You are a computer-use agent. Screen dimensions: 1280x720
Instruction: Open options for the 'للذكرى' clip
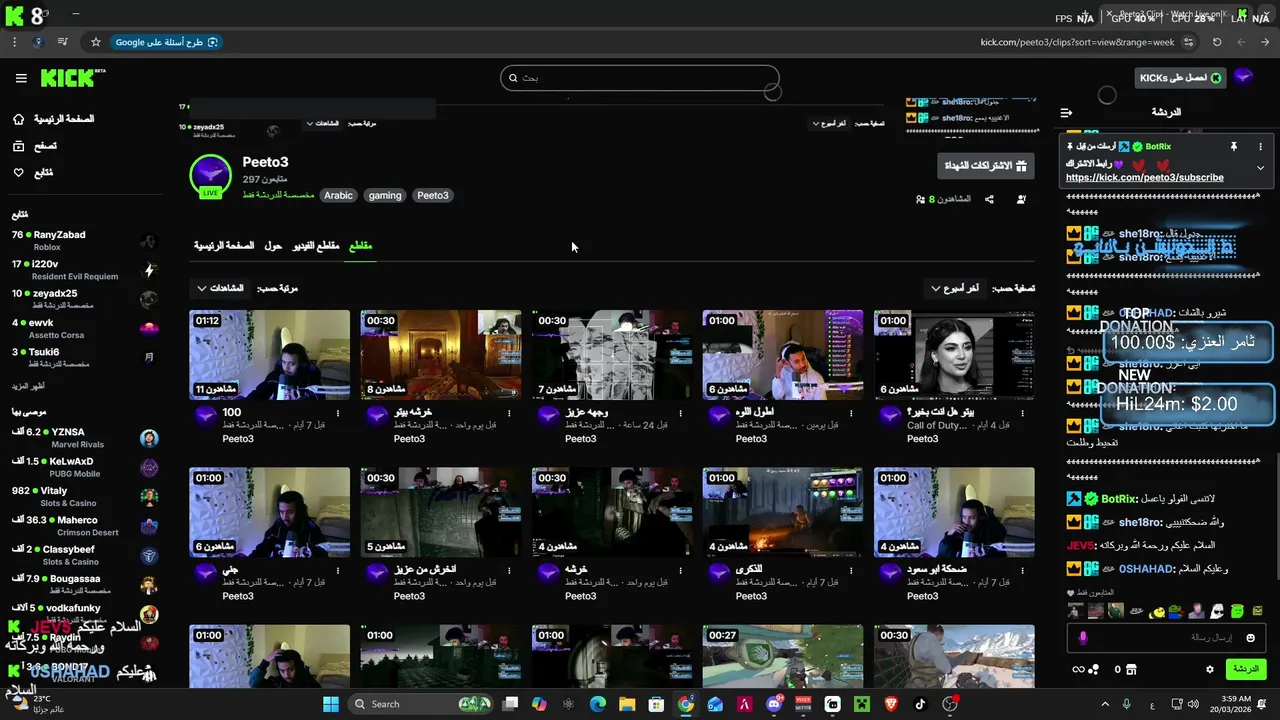(851, 570)
